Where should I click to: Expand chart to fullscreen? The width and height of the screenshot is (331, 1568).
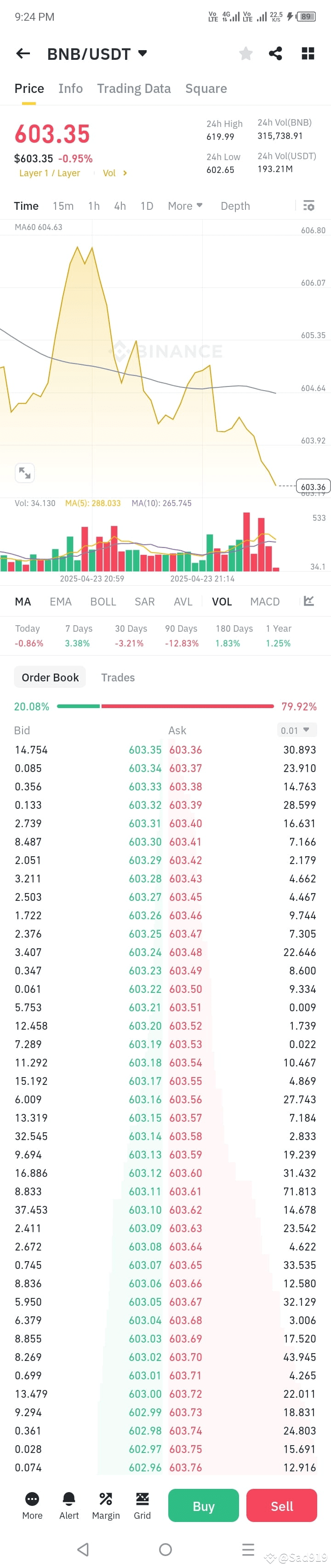[x=25, y=473]
